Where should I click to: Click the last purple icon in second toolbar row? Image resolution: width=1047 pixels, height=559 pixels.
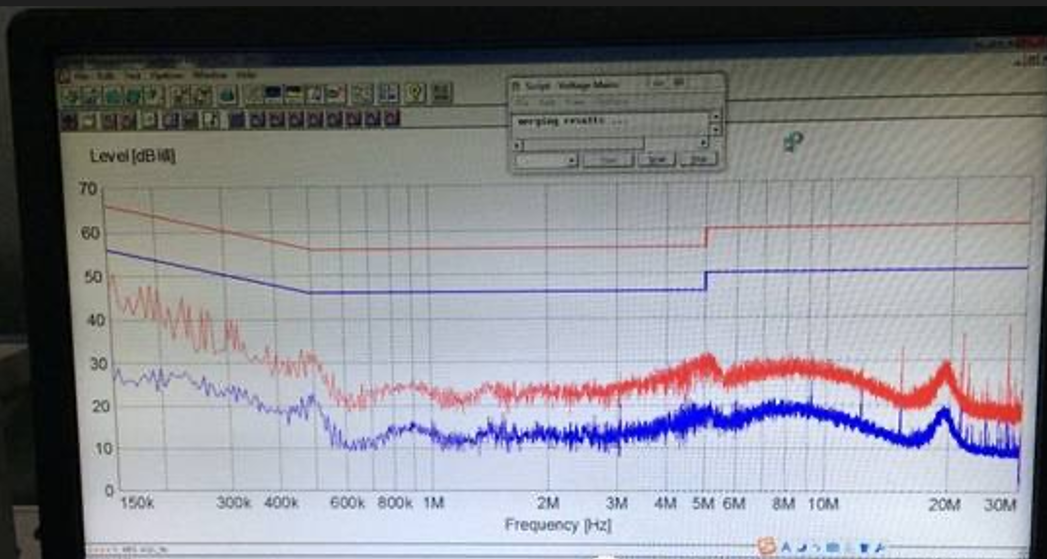(x=392, y=119)
